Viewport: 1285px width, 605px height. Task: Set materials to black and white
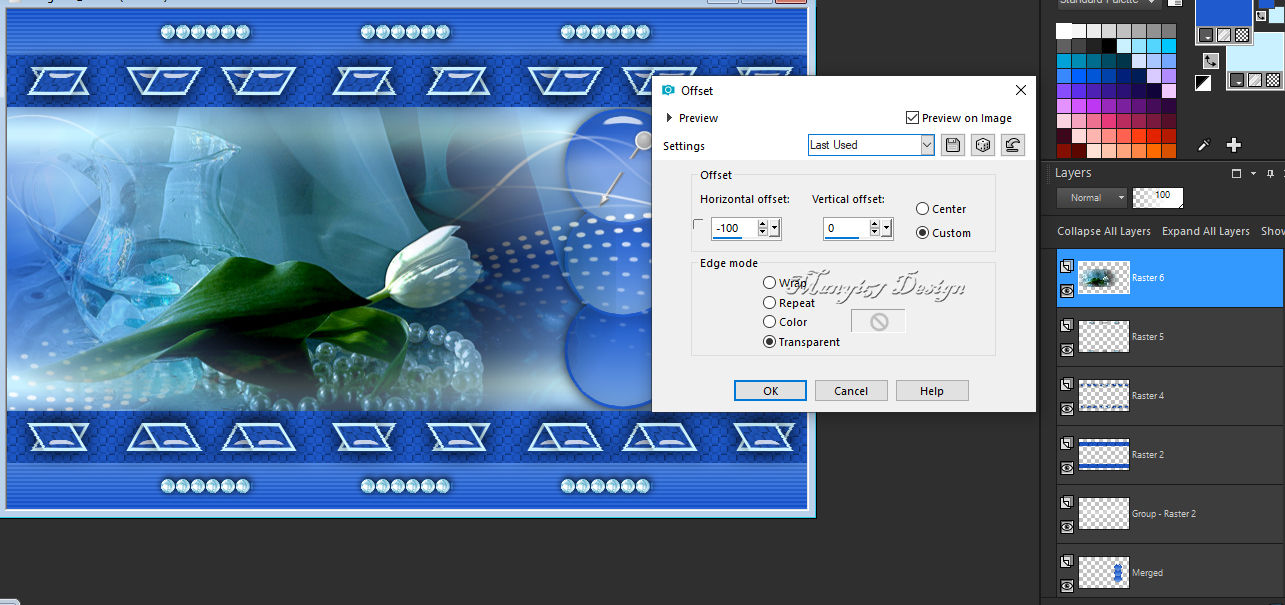[x=1203, y=83]
